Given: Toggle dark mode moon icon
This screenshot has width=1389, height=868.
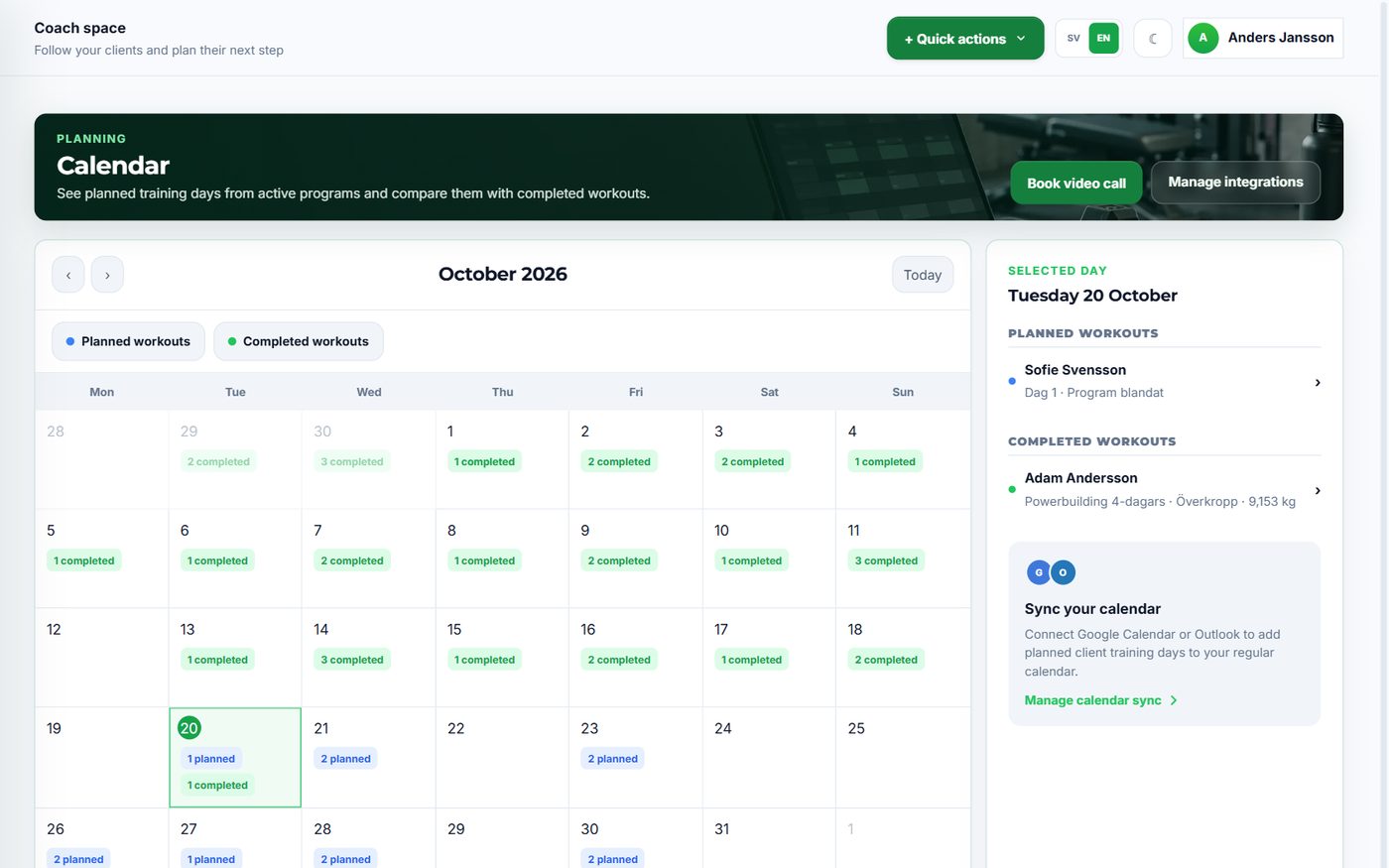Looking at the screenshot, I should tap(1153, 39).
